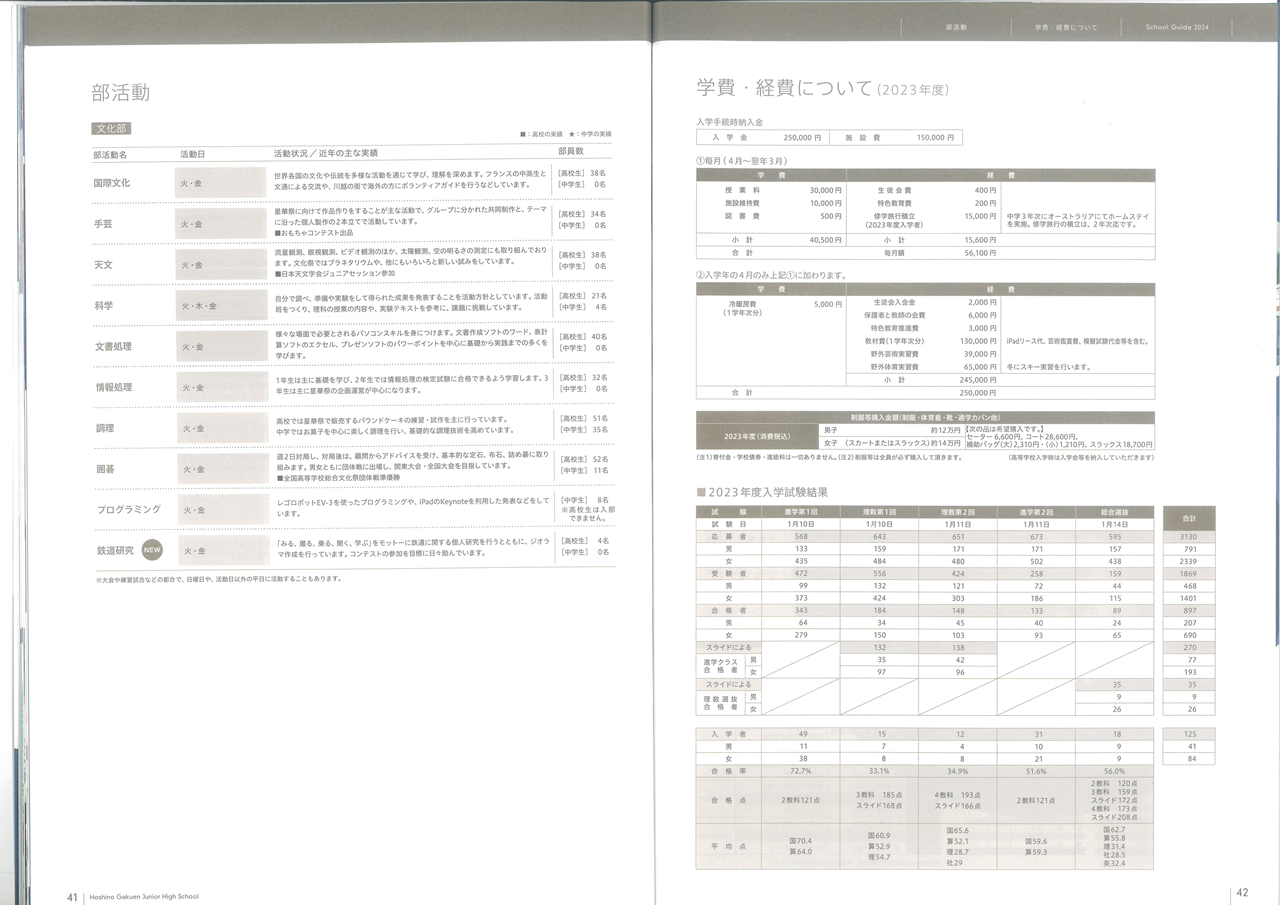Click the 天文 club name
Screen dimensions: 1280x905
tap(102, 265)
